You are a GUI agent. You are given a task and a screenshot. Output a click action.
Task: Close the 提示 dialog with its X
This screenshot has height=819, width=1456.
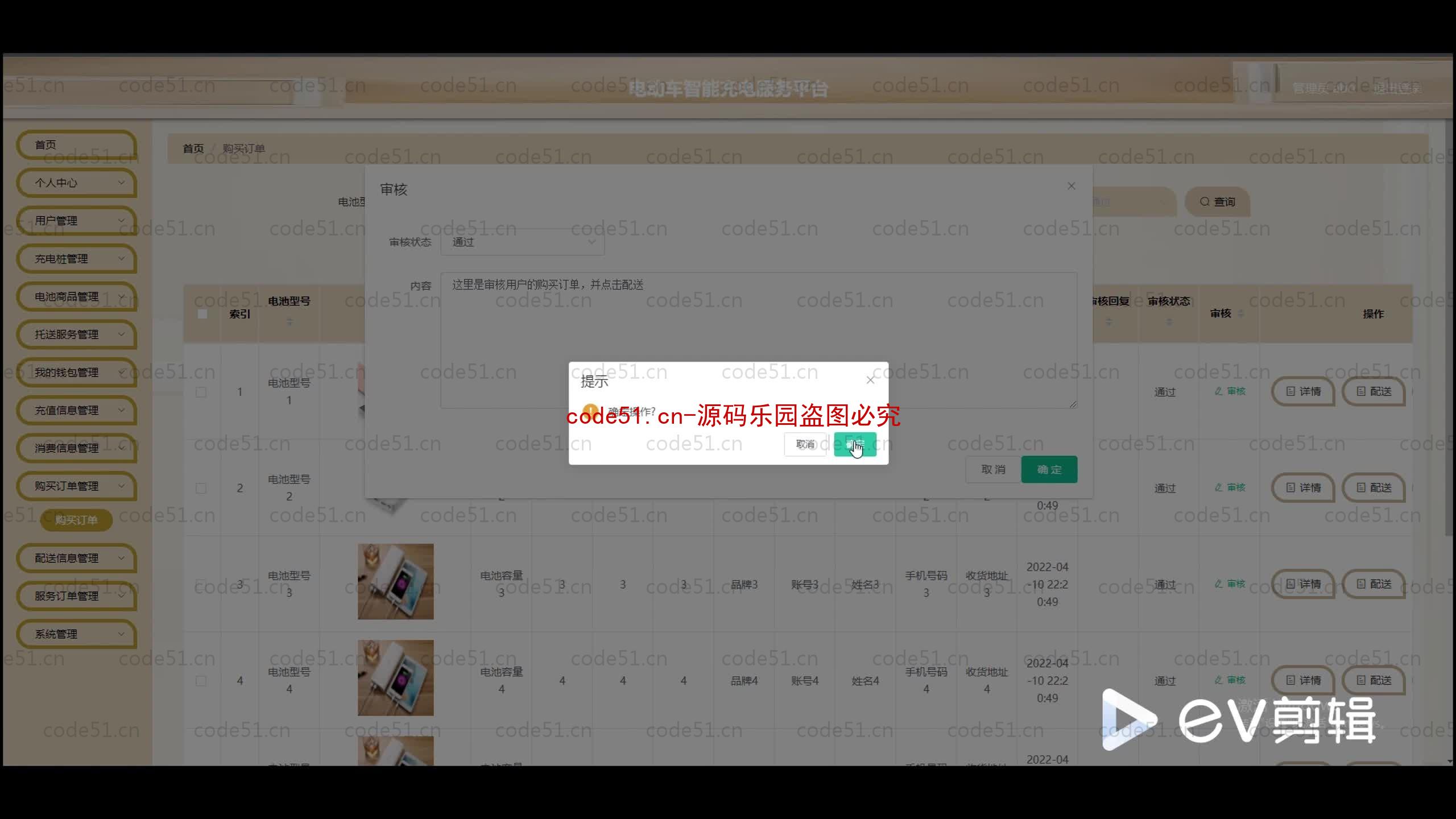coord(870,380)
